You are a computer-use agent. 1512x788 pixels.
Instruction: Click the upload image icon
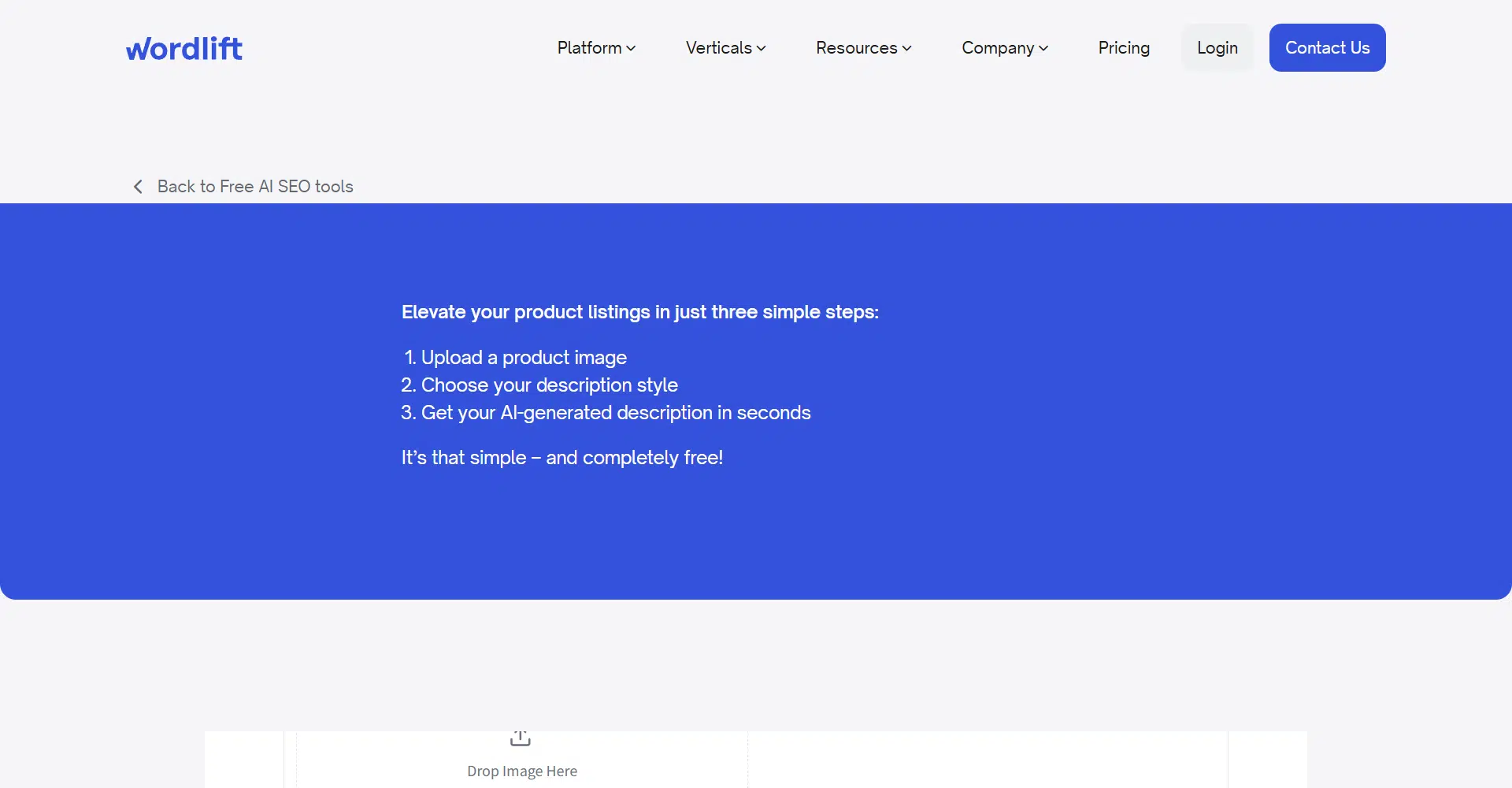pyautogui.click(x=521, y=738)
